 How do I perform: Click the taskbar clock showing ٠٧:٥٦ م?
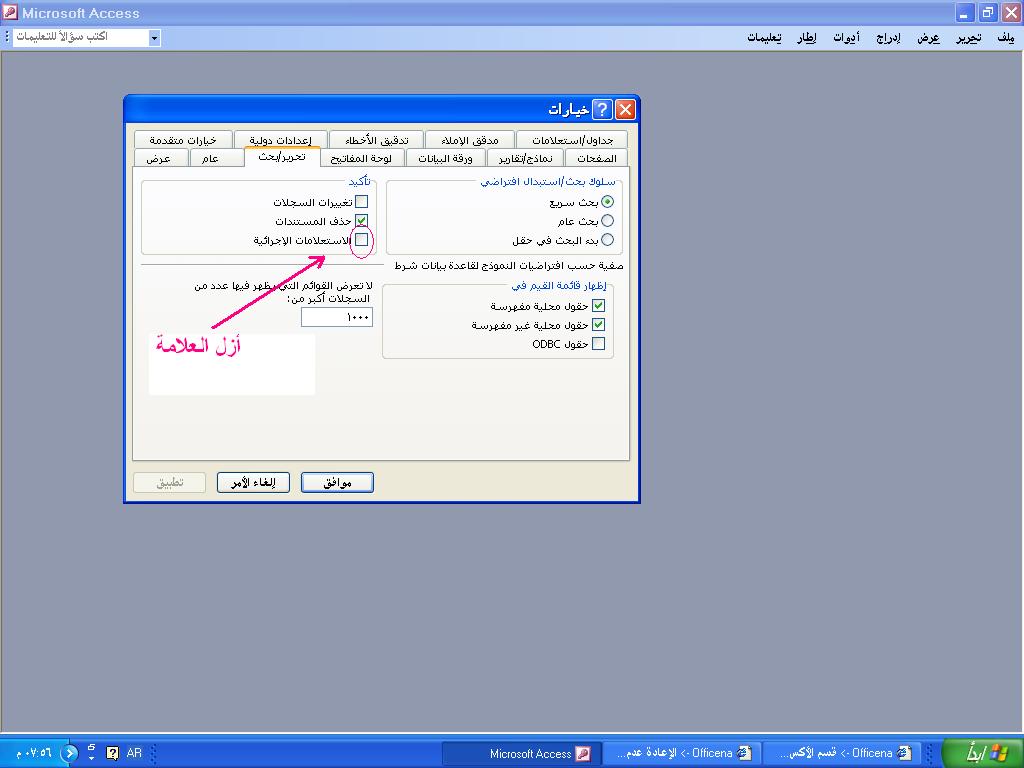coord(33,753)
